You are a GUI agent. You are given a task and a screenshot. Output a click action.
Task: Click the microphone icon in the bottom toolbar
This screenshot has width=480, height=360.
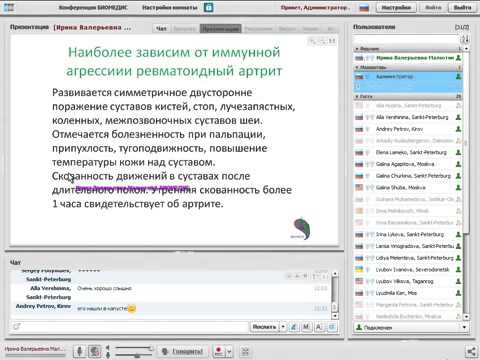(80, 351)
